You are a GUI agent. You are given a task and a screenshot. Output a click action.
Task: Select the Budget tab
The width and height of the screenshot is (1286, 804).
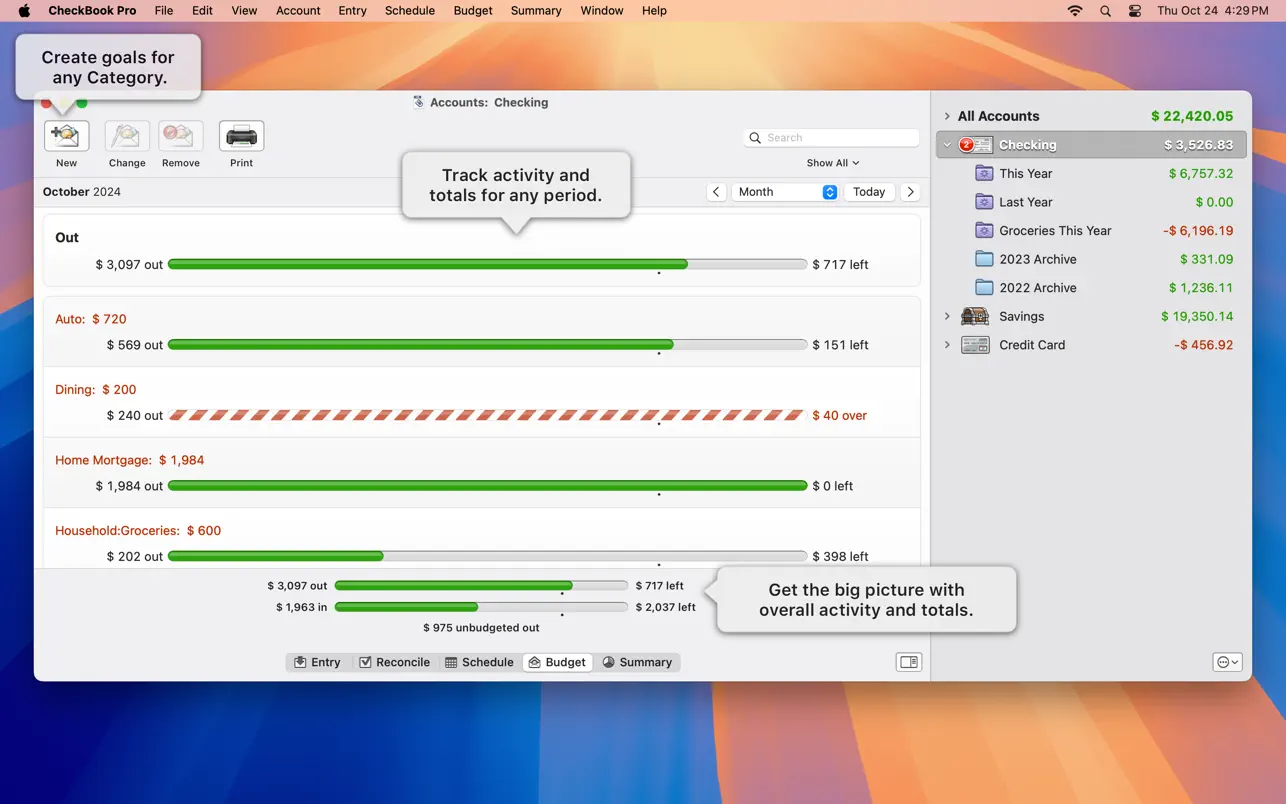pos(557,662)
